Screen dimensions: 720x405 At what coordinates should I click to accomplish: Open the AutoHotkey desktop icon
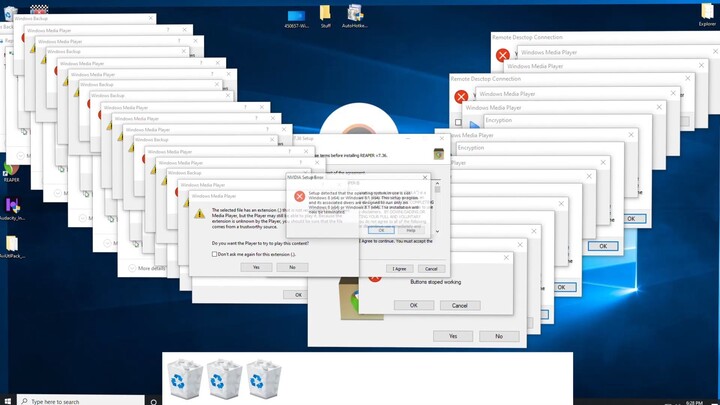pos(355,15)
